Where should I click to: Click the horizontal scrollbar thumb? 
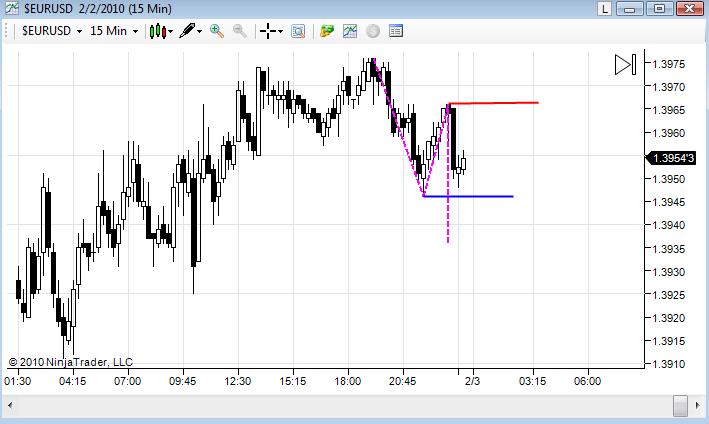(680, 405)
